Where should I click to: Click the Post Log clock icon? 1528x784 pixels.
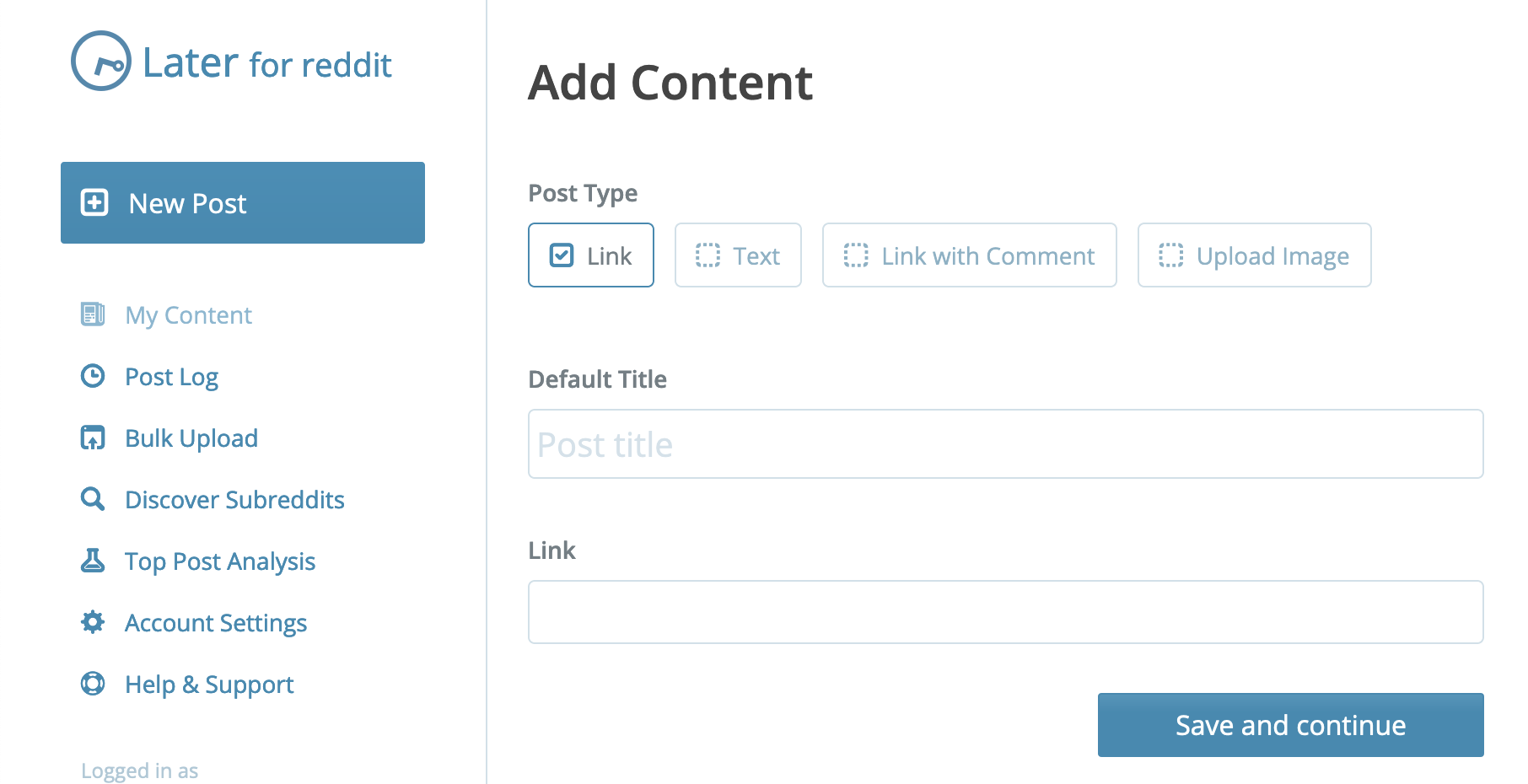93,376
